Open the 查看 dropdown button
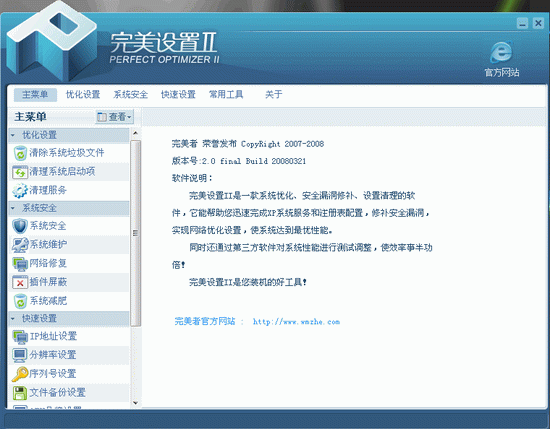Image resolution: width=550 pixels, height=429 pixels. 114,117
